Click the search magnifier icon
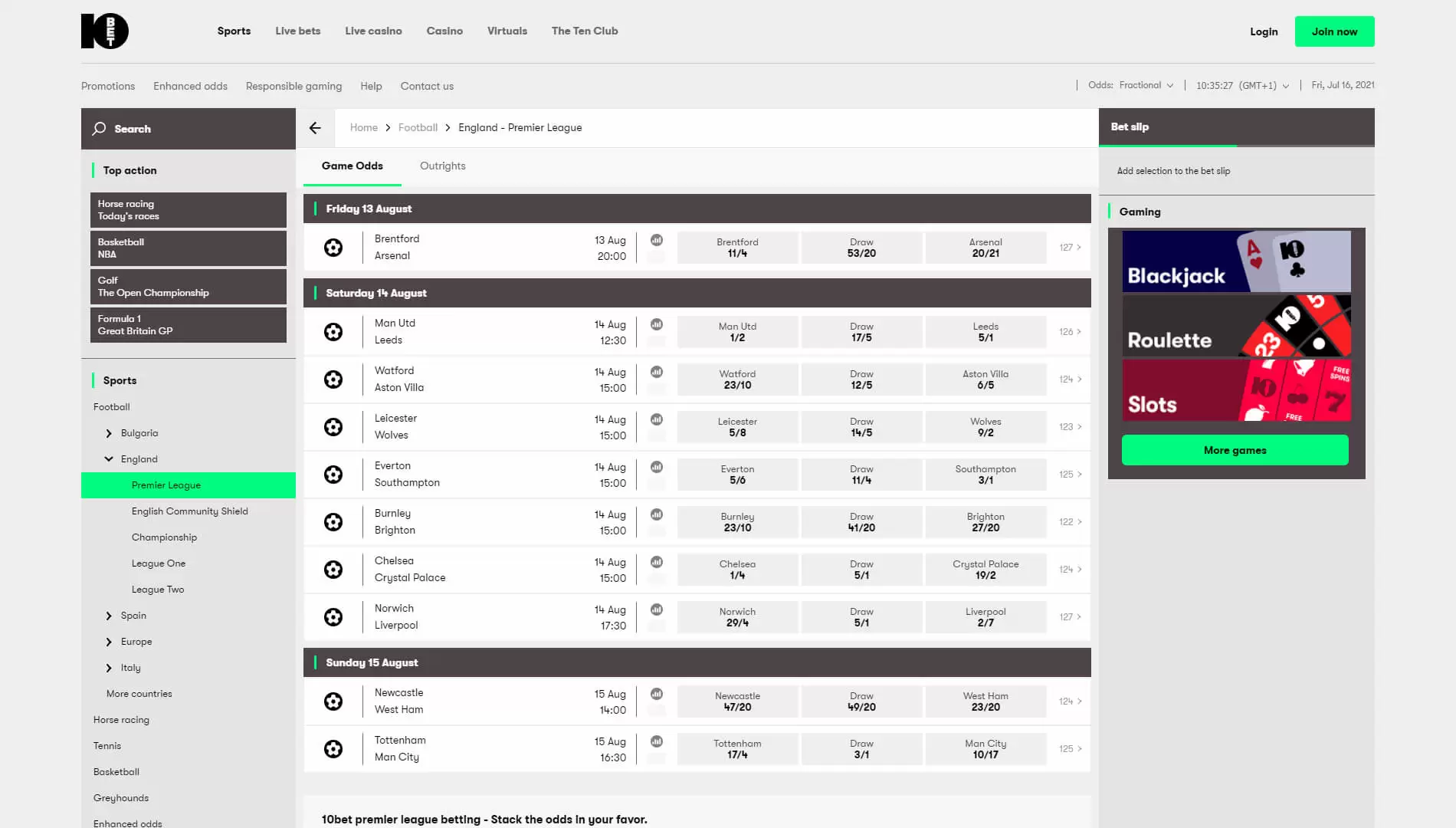The width and height of the screenshot is (1456, 828). [x=99, y=129]
